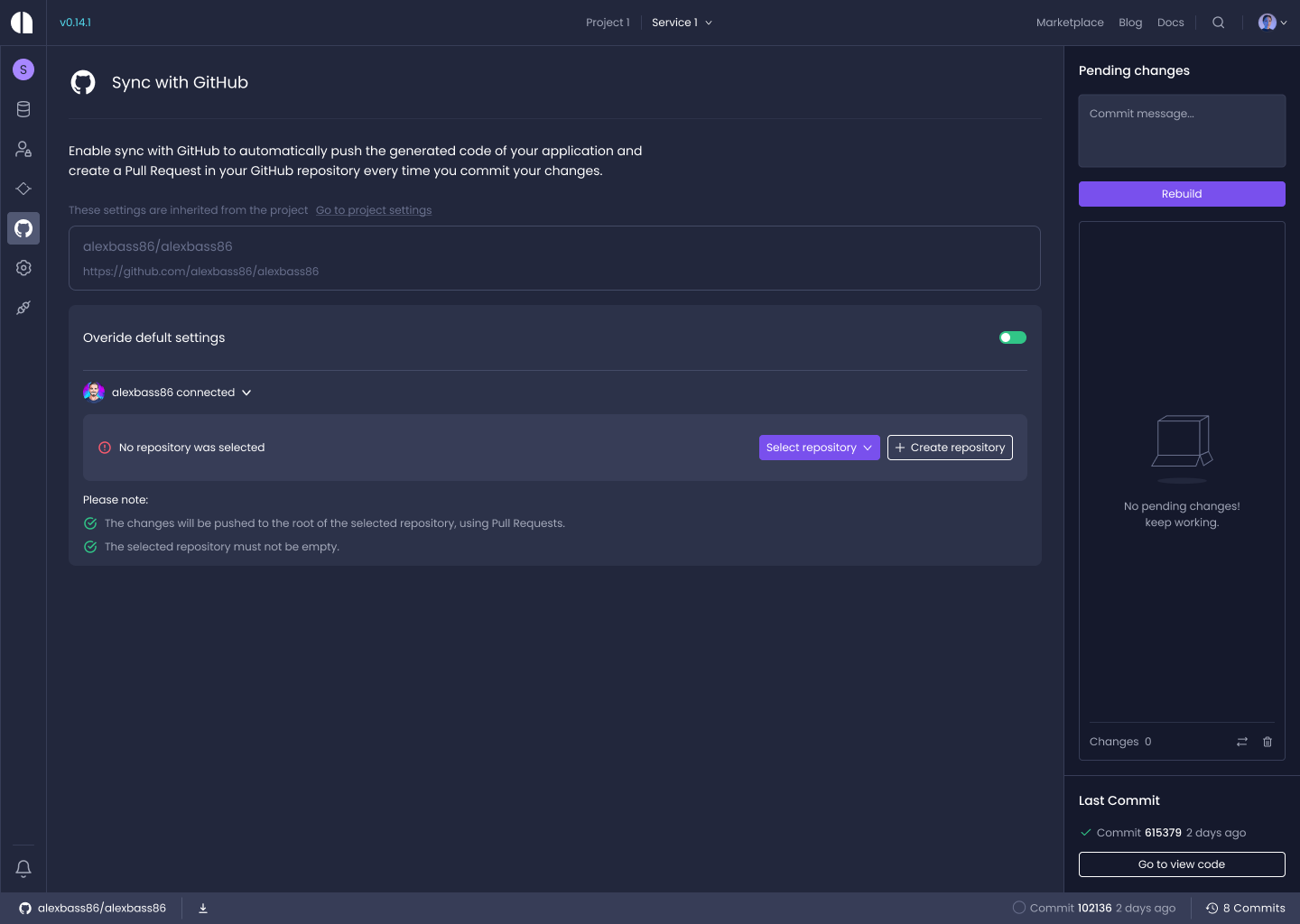This screenshot has width=1300, height=924.
Task: Open the diamond connections icon in sidebar
Action: 23,189
